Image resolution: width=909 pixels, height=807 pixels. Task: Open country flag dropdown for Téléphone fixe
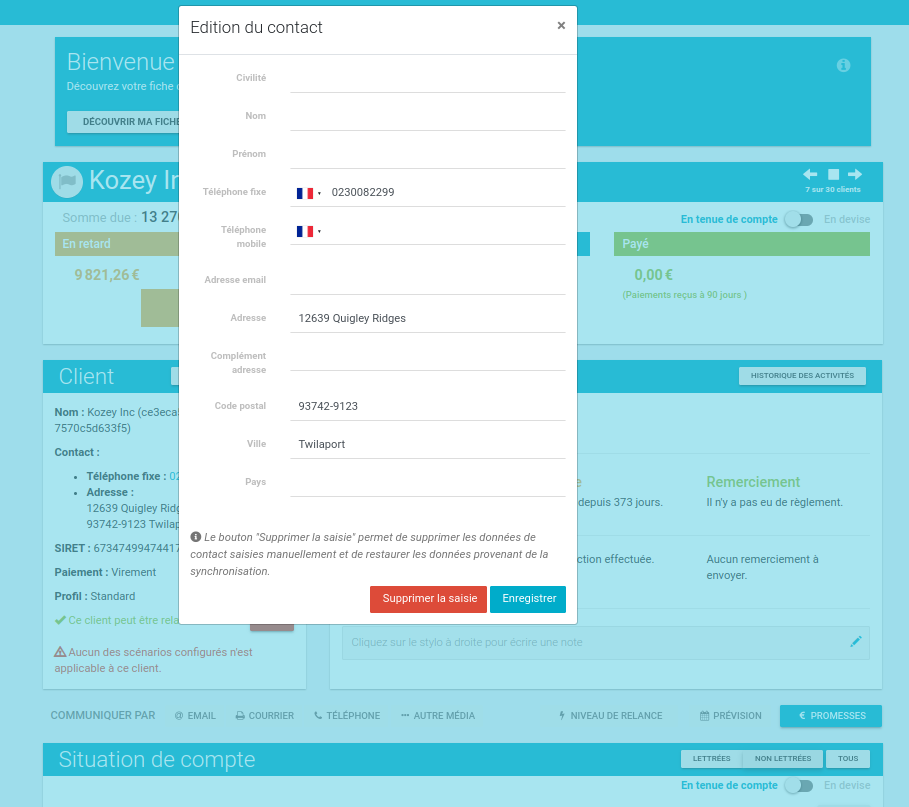point(308,193)
